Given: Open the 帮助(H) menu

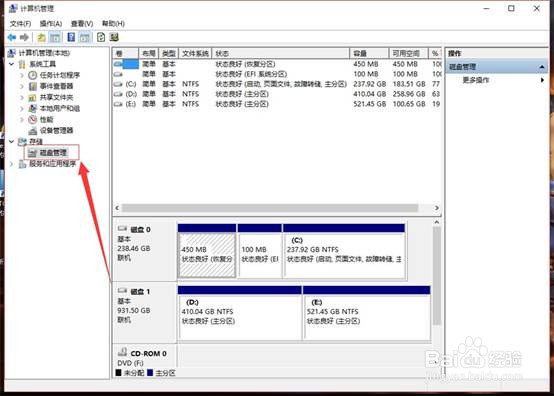Looking at the screenshot, I should coord(113,24).
